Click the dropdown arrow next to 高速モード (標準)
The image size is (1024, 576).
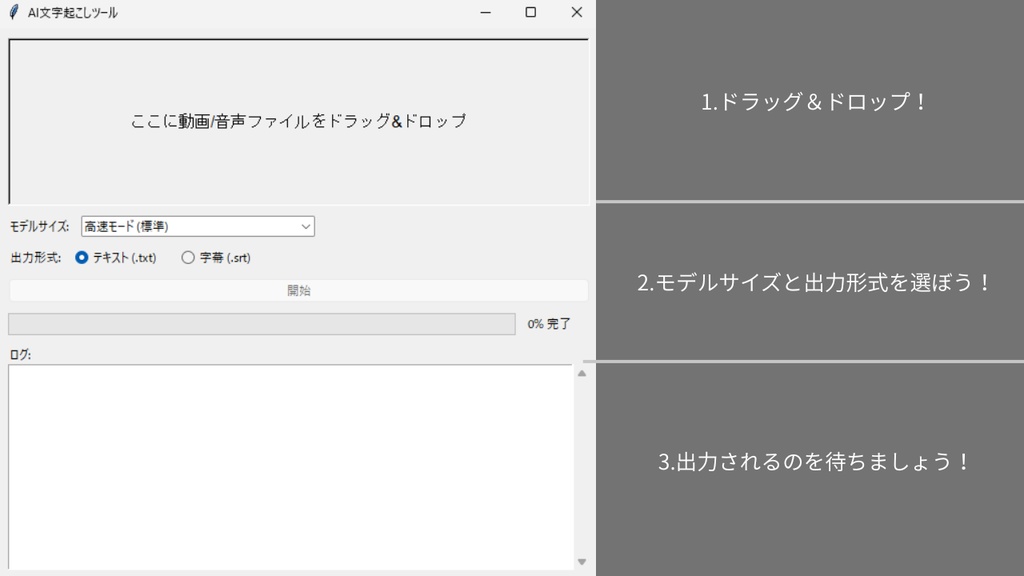tap(306, 226)
